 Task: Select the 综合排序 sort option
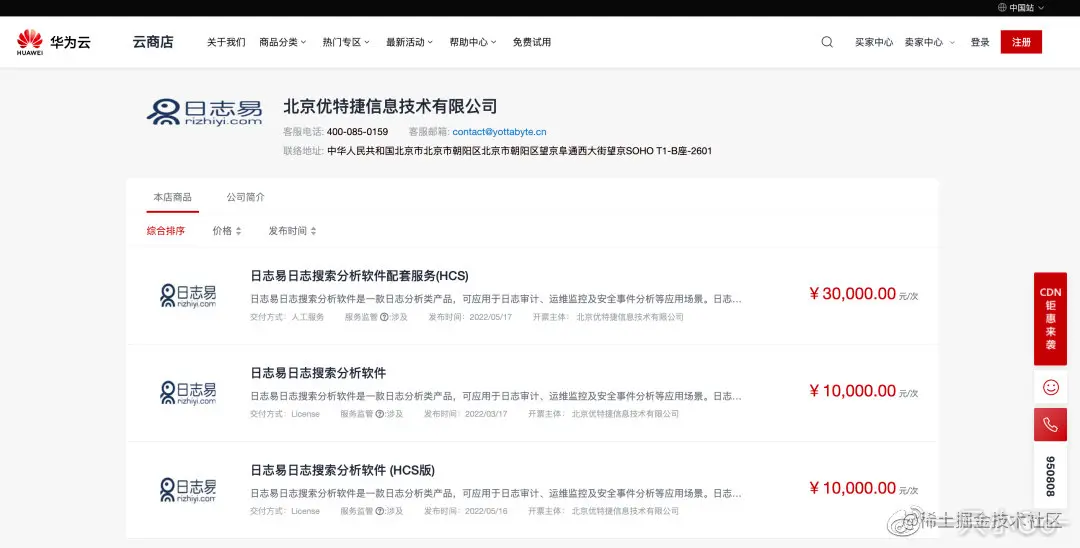166,231
